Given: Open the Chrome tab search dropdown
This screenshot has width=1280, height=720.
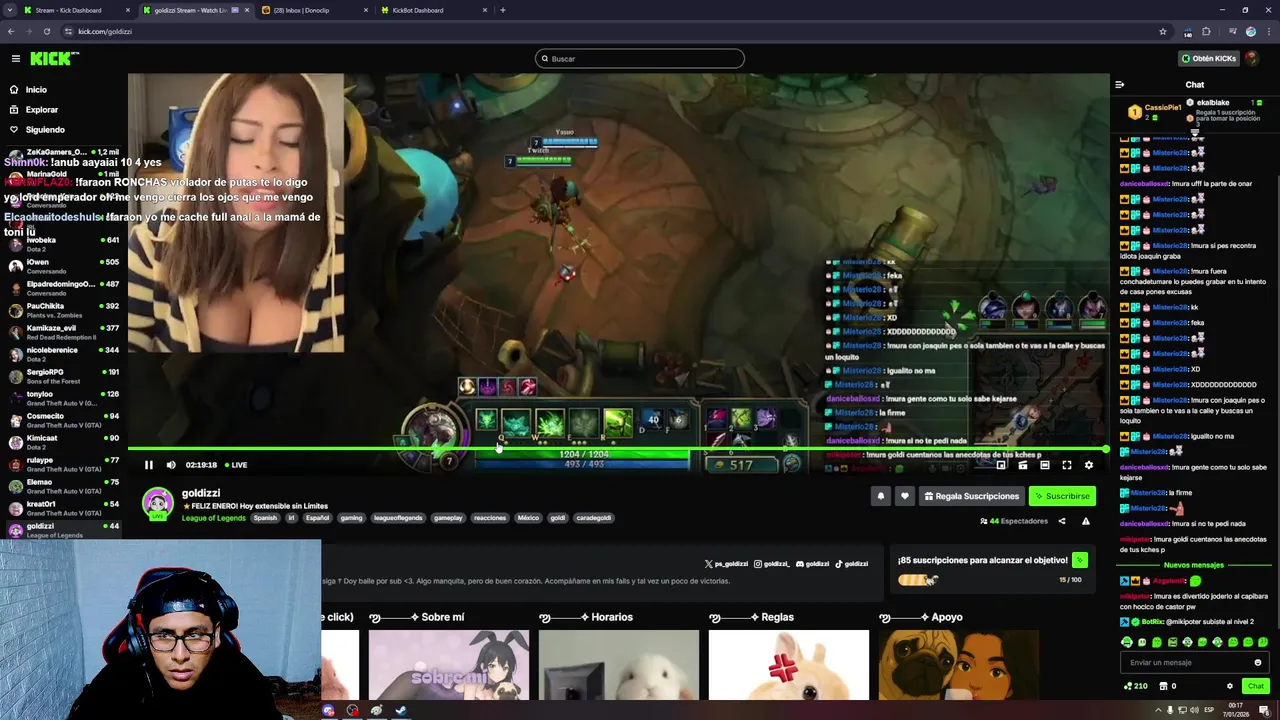Looking at the screenshot, I should 10,10.
